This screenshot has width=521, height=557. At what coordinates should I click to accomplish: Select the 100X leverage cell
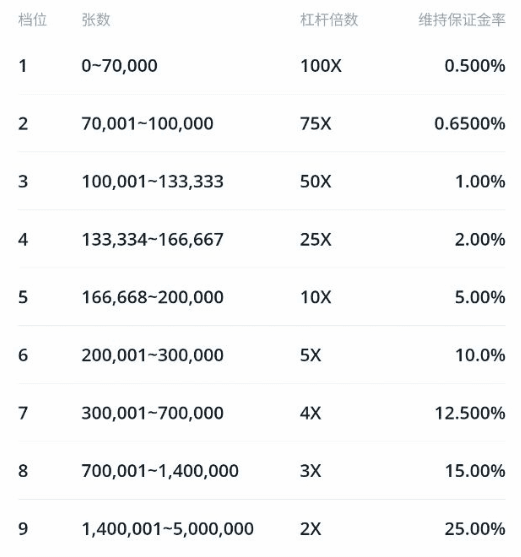[x=321, y=66]
